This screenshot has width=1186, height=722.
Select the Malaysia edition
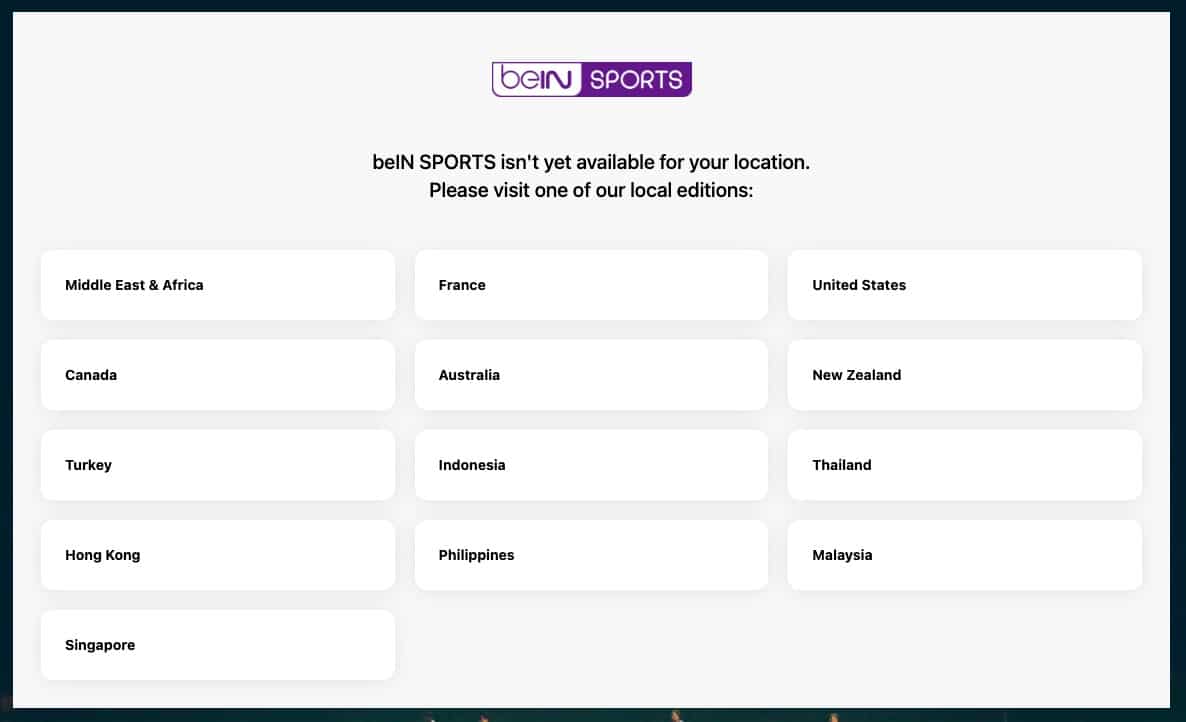point(965,555)
